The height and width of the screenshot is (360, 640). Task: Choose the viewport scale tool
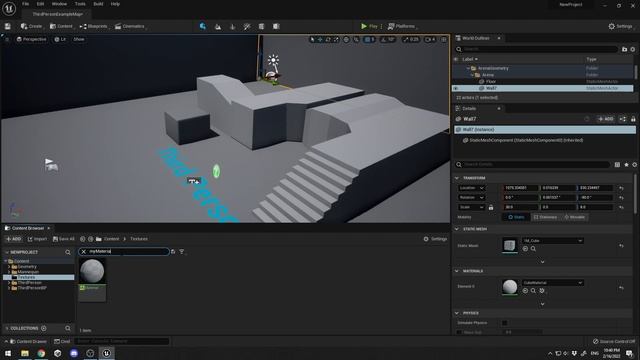pos(336,40)
